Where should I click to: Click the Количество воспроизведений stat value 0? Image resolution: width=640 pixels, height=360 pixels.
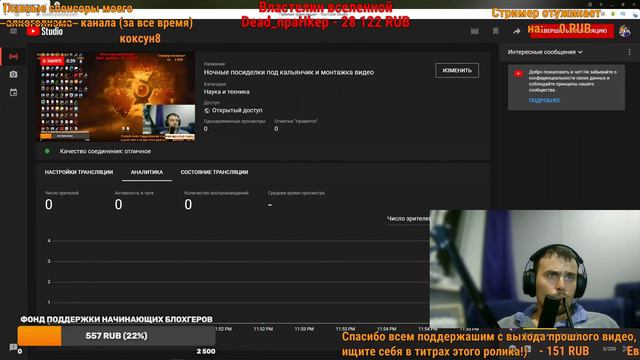[188, 204]
